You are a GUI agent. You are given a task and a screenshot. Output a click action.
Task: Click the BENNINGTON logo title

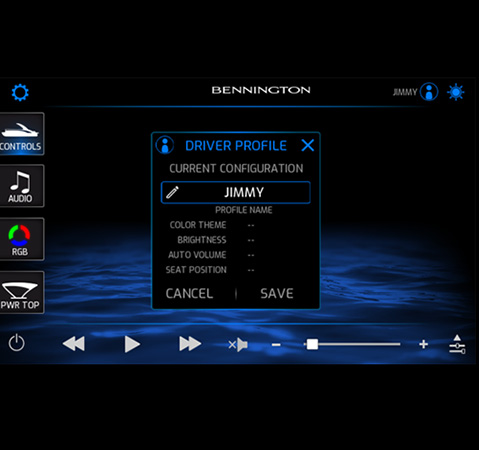[261, 90]
